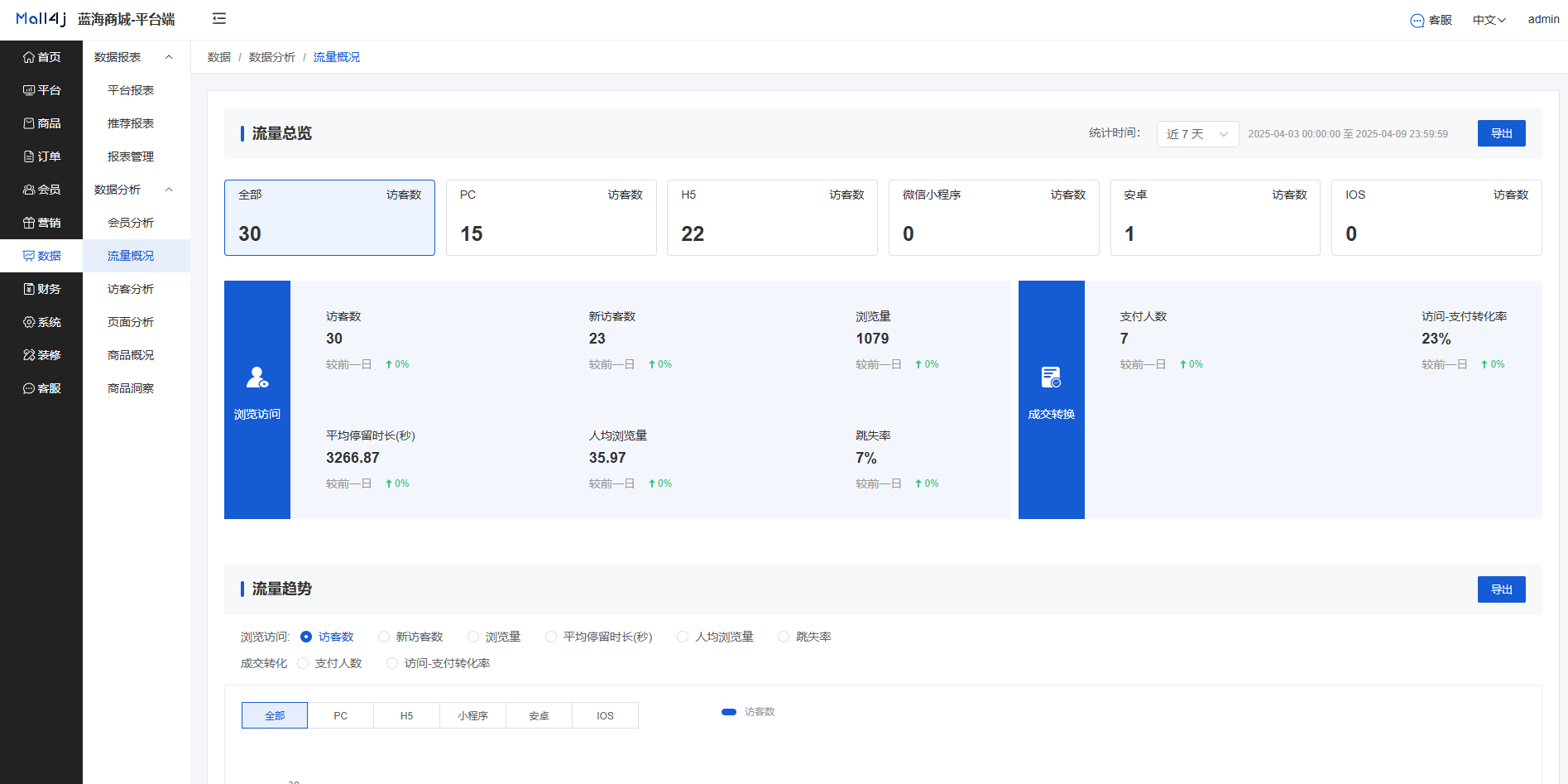
Task: Select the 访问-支付转化率 radio button
Action: 392,663
